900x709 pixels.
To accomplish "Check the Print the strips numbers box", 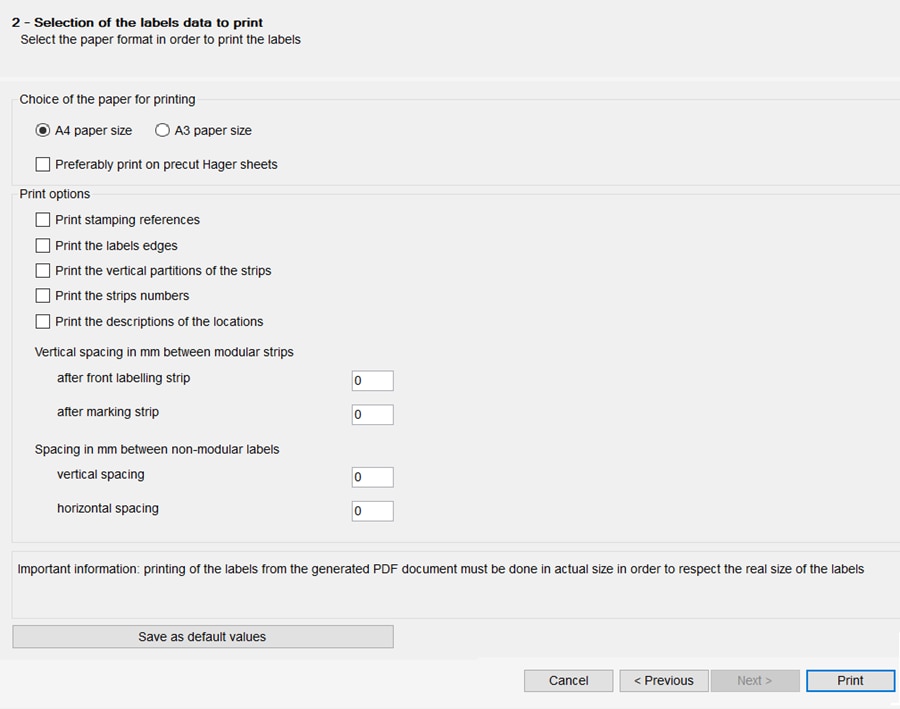I will pos(42,296).
